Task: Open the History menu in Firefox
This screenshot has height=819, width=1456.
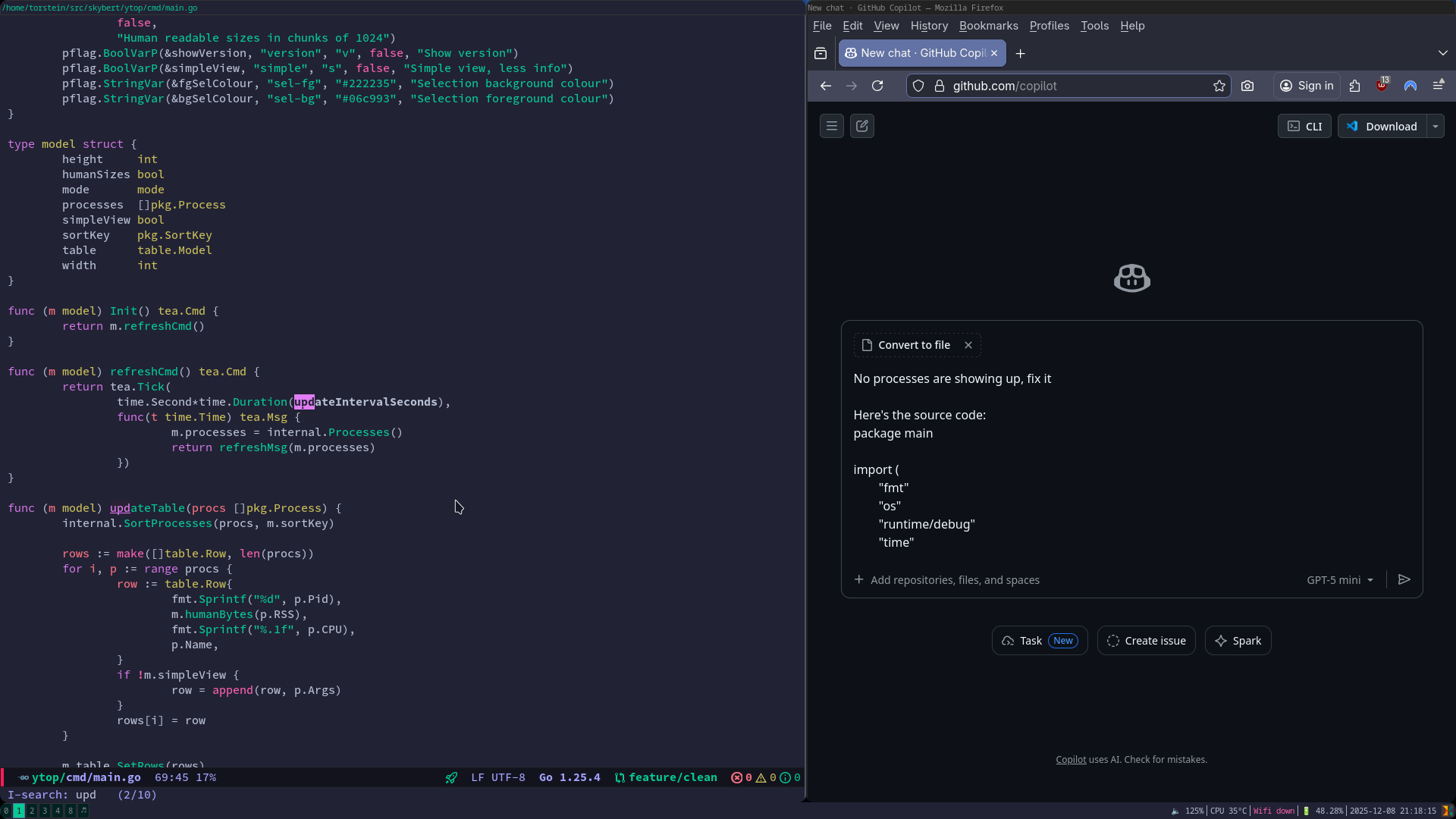Action: click(929, 26)
